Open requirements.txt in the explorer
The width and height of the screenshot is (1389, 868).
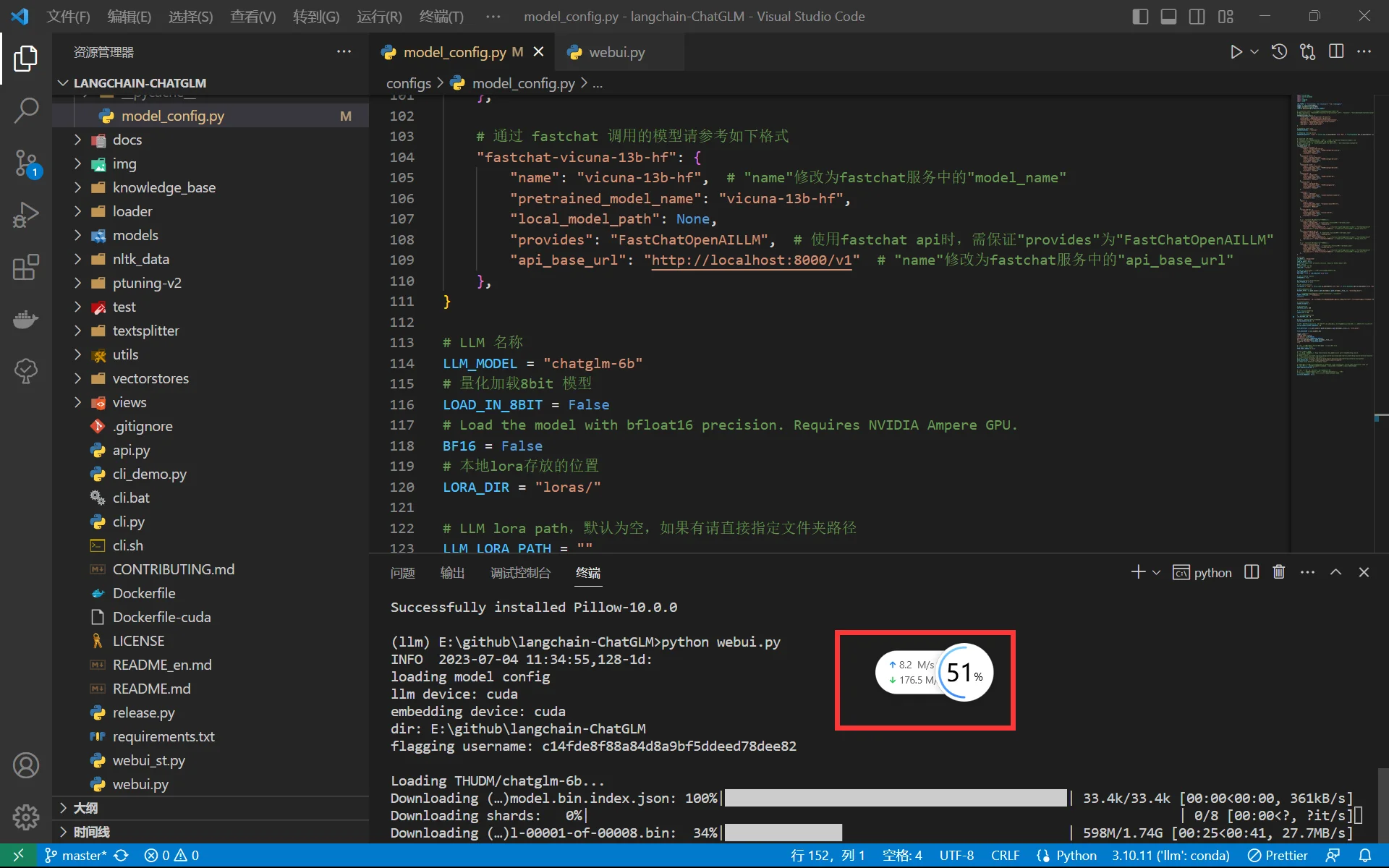tap(163, 736)
